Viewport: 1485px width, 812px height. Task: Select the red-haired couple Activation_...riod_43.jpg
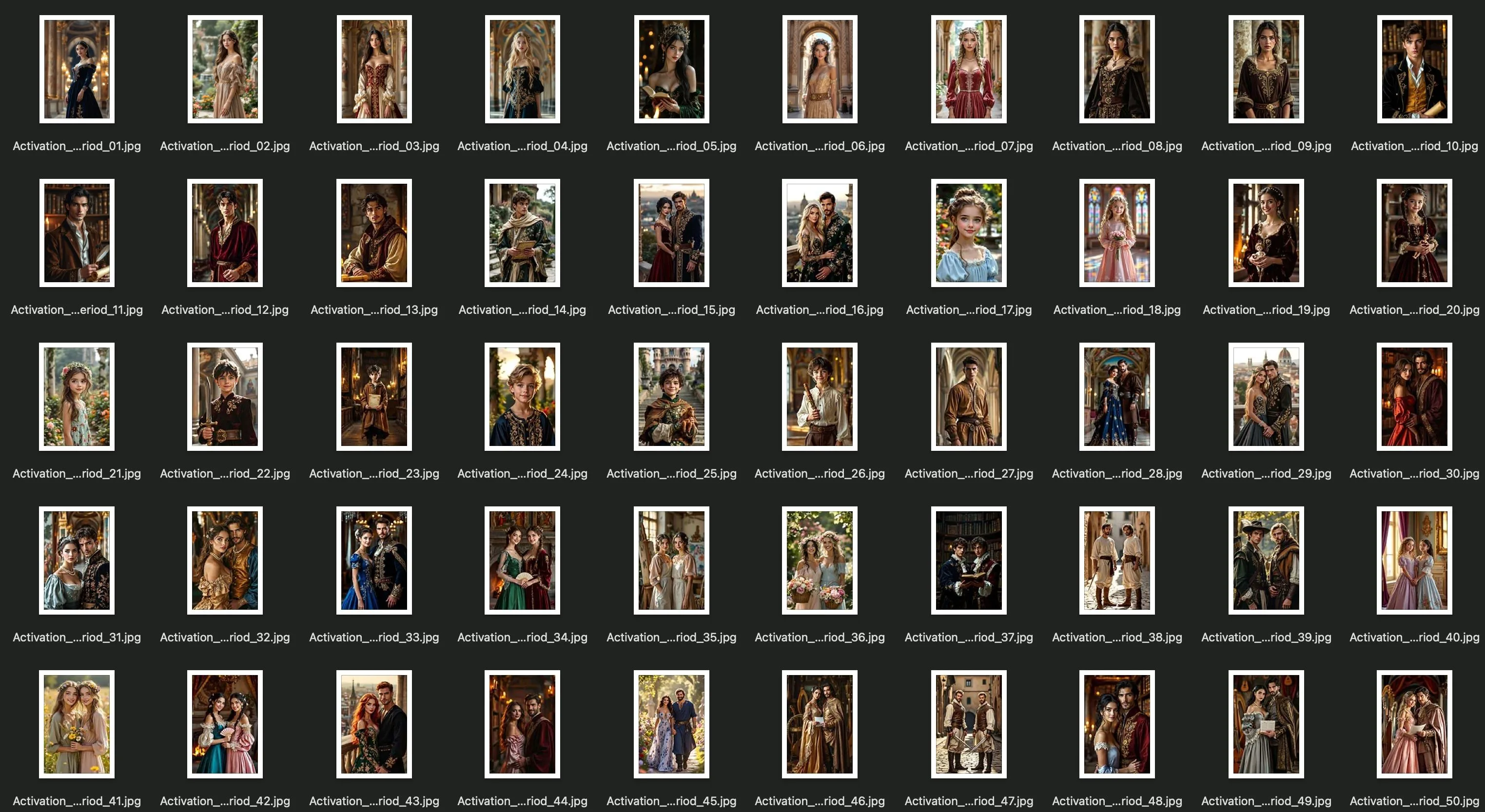pyautogui.click(x=373, y=724)
